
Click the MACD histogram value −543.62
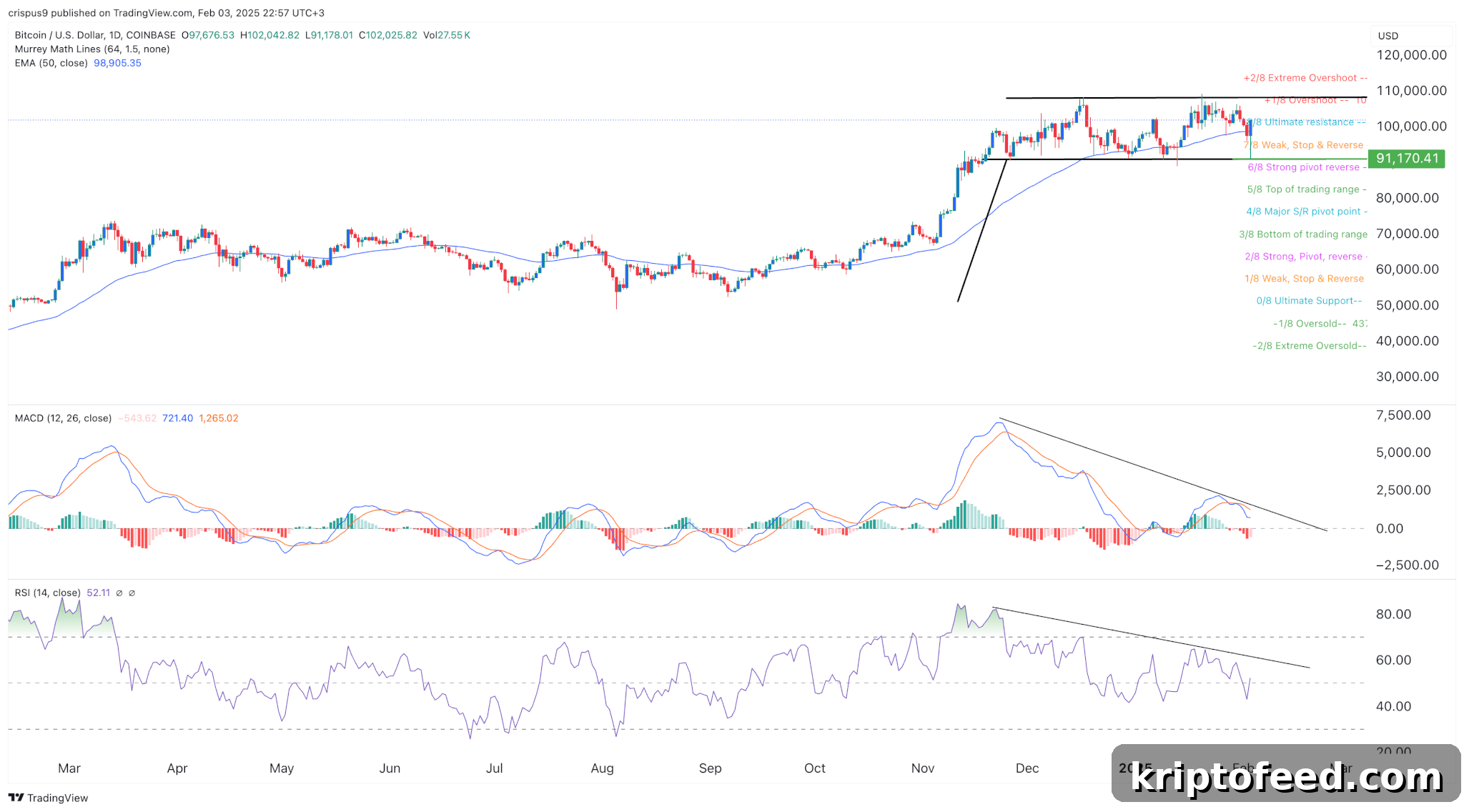137,418
